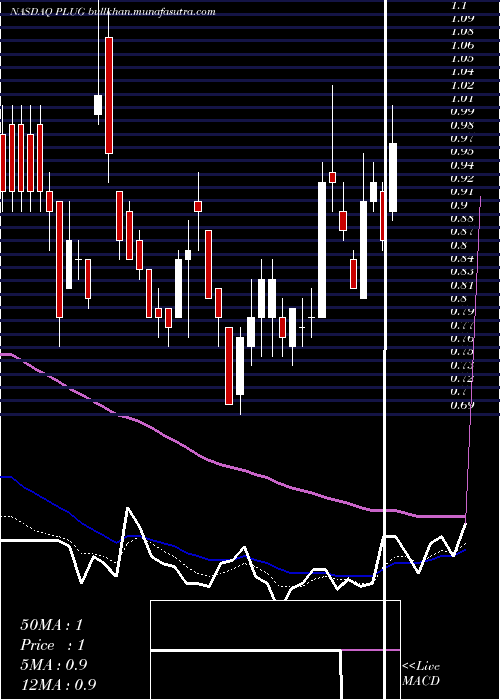The width and height of the screenshot is (500, 700).
Task: Click the 0.72 price axis label
Action: pos(462,379)
